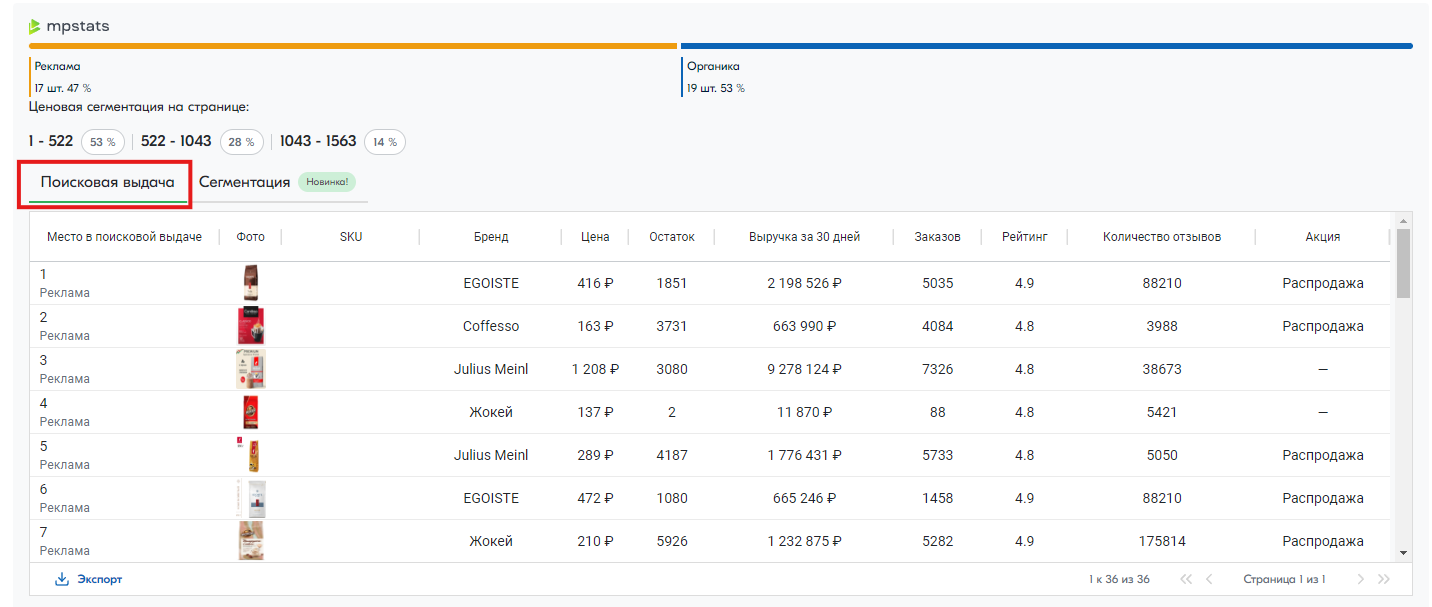Click the orange Реклама share bar

353,46
